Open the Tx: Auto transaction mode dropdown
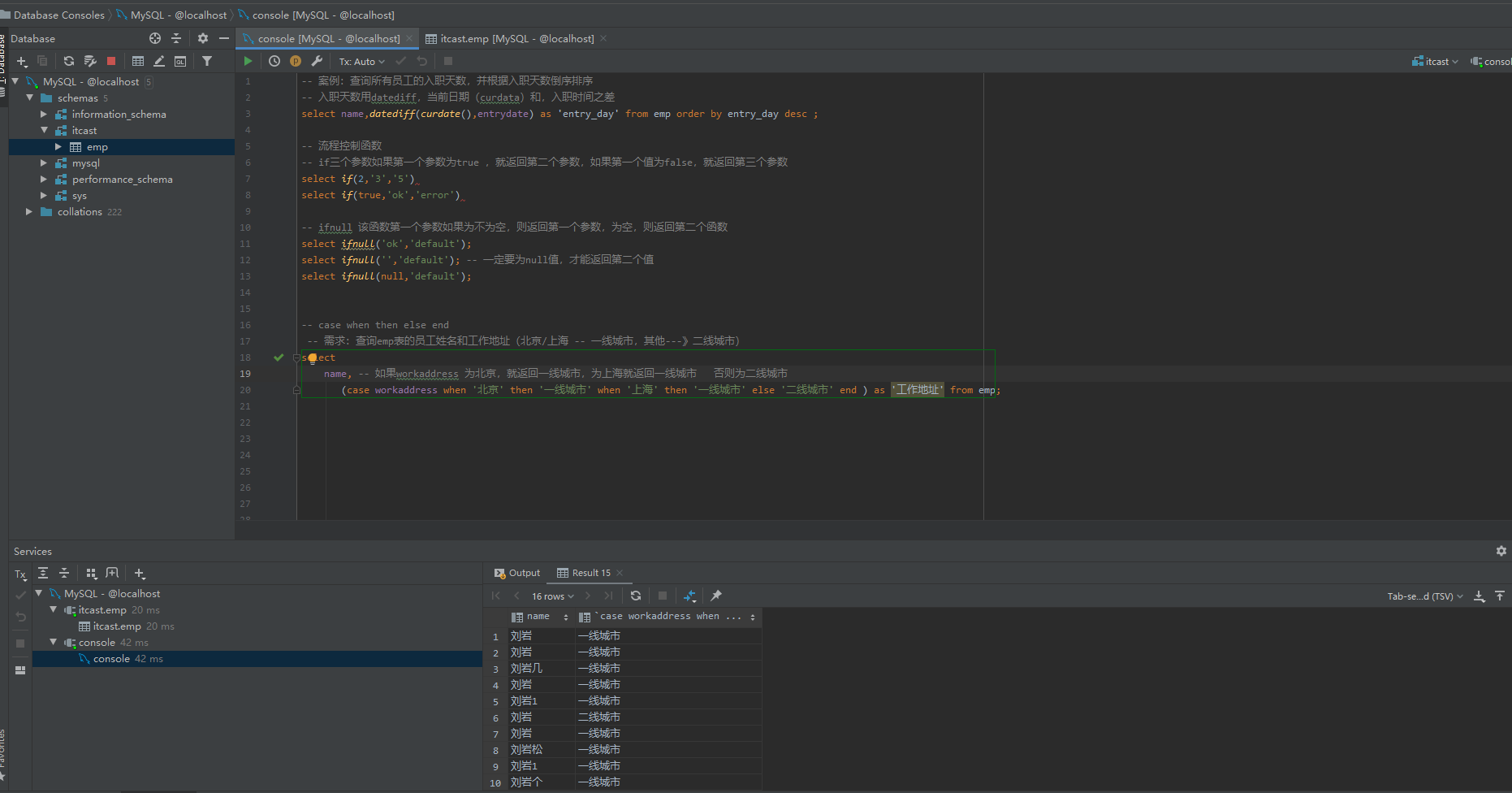This screenshot has width=1512, height=793. click(x=361, y=62)
